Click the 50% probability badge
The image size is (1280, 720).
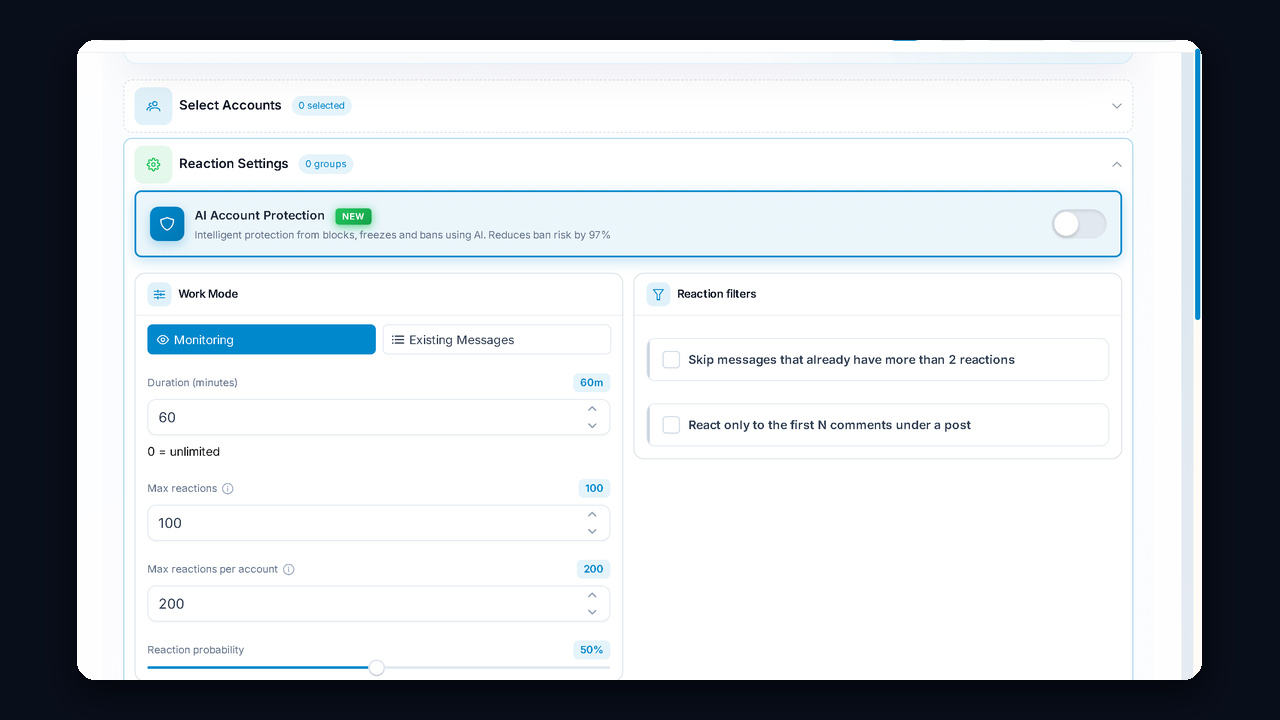coord(591,650)
